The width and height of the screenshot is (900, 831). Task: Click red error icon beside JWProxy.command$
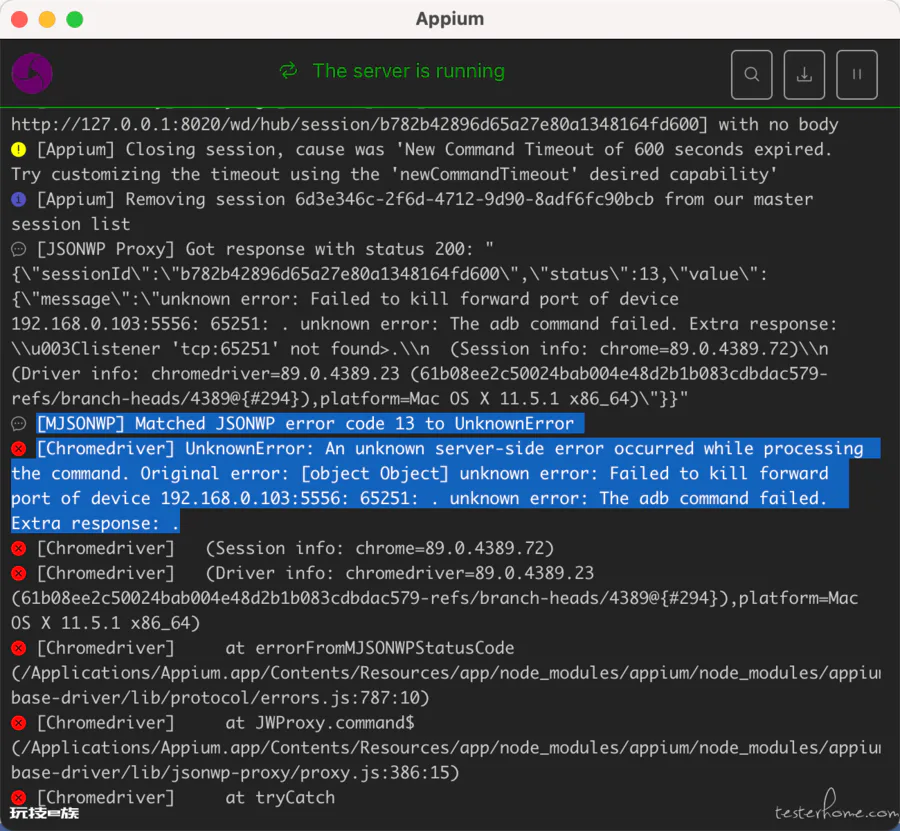(x=18, y=723)
